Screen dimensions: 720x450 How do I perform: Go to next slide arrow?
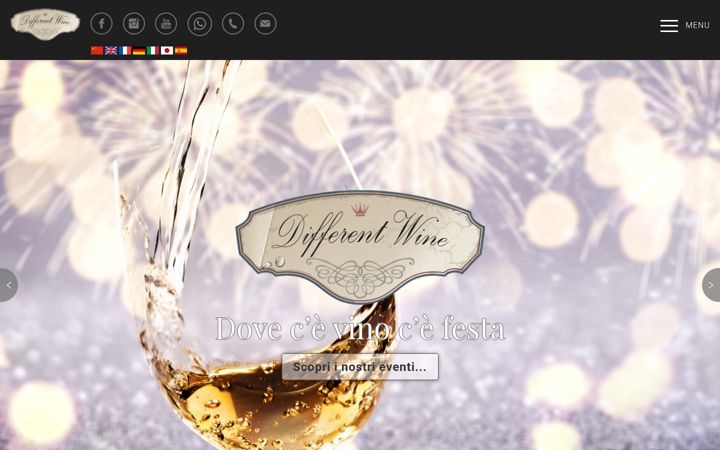click(711, 285)
